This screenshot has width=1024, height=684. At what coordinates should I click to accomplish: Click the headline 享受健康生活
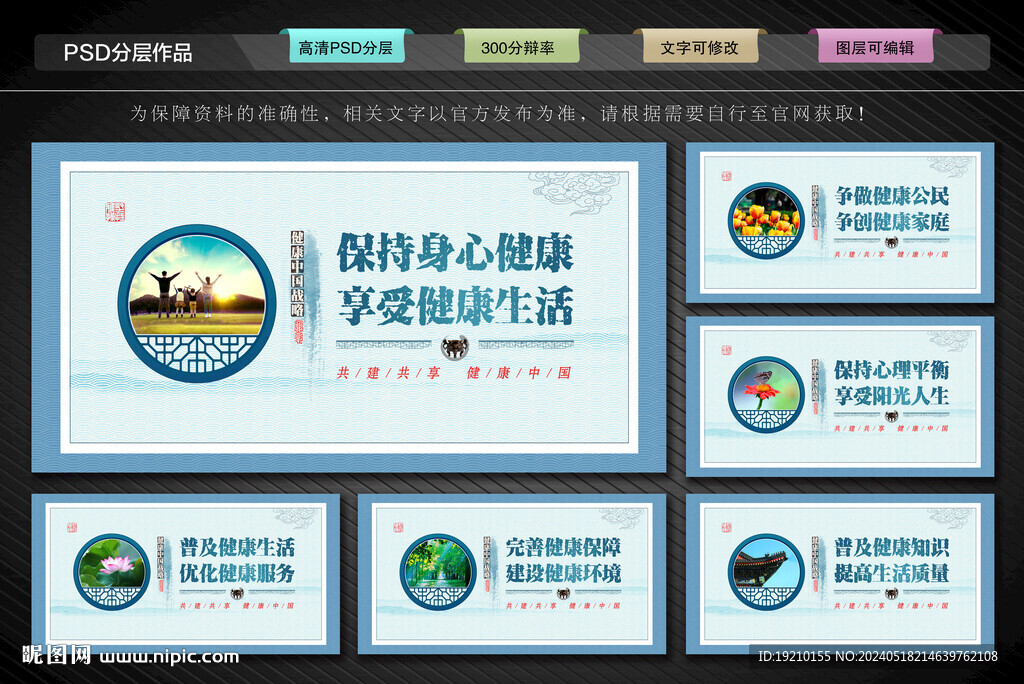(x=455, y=306)
